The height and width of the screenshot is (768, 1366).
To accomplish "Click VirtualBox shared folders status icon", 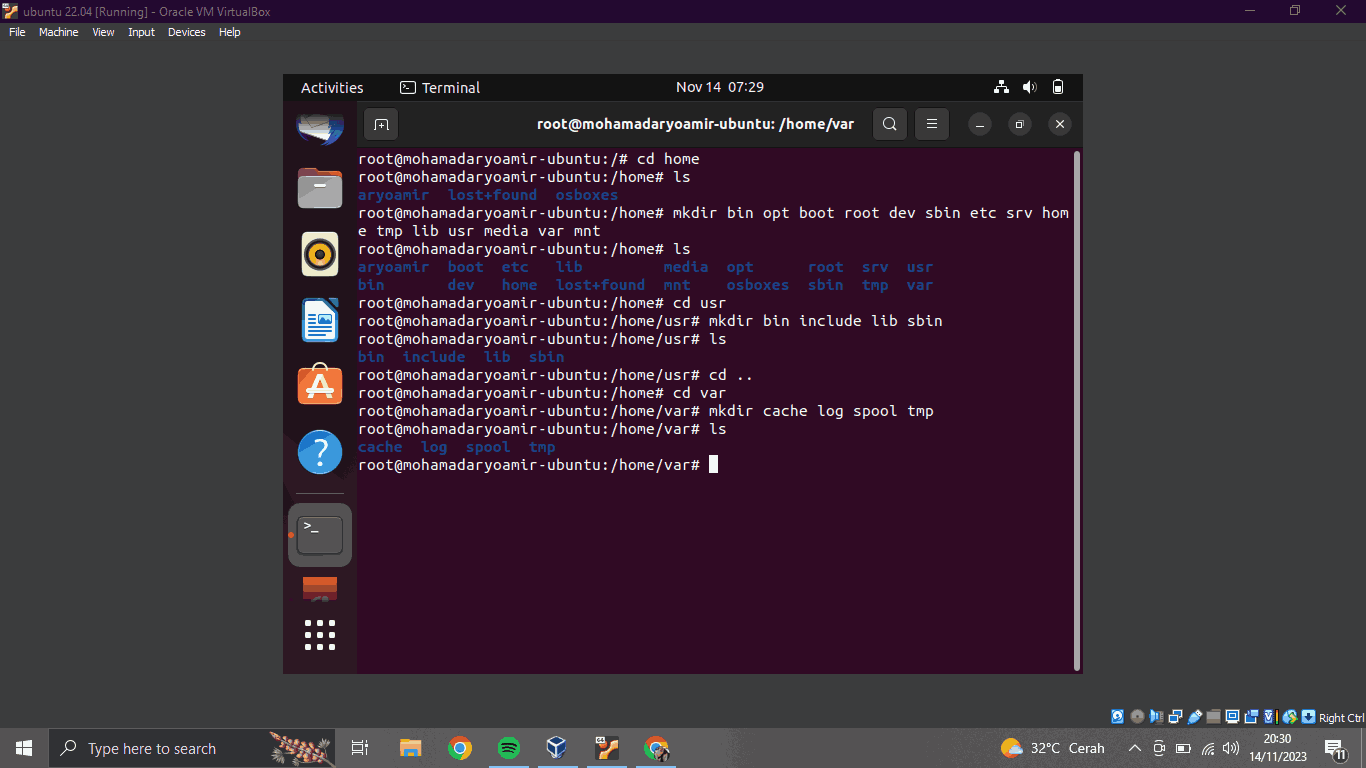I will 1213,717.
